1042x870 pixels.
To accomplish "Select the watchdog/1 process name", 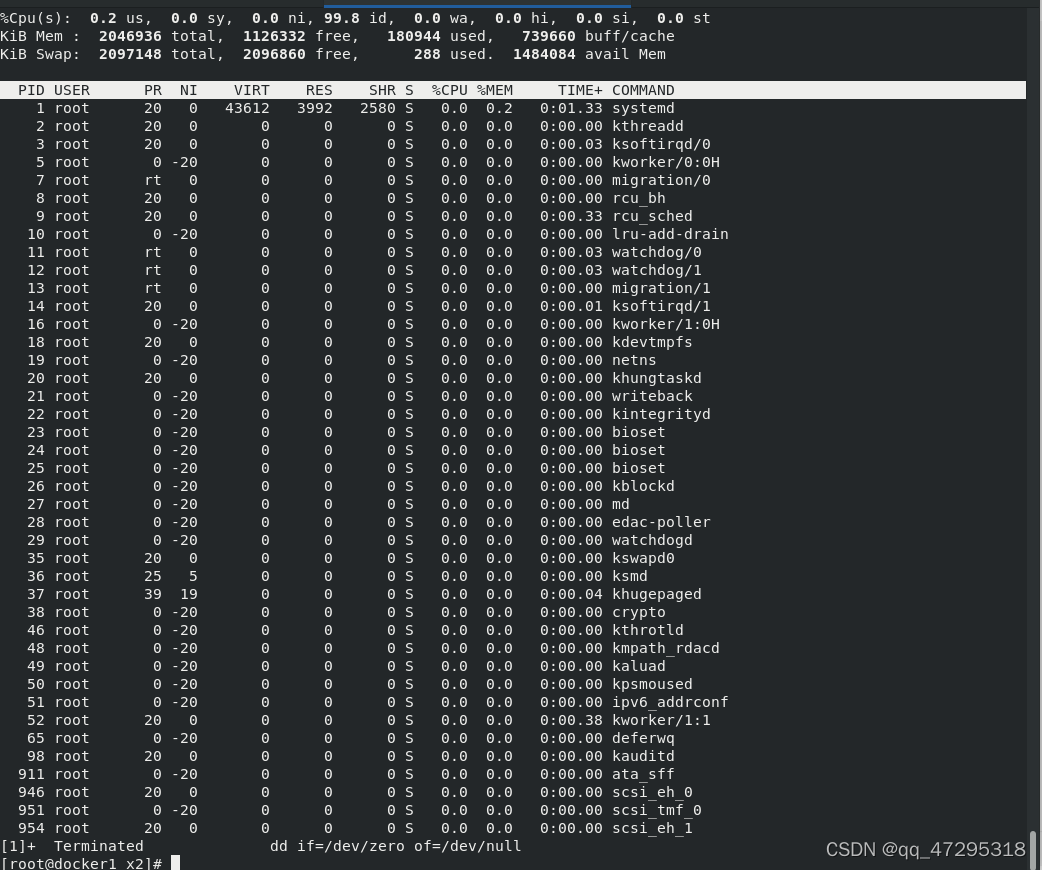I will (x=657, y=270).
